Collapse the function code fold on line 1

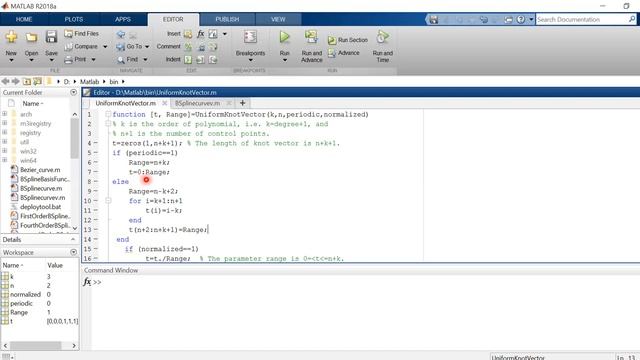[108, 114]
